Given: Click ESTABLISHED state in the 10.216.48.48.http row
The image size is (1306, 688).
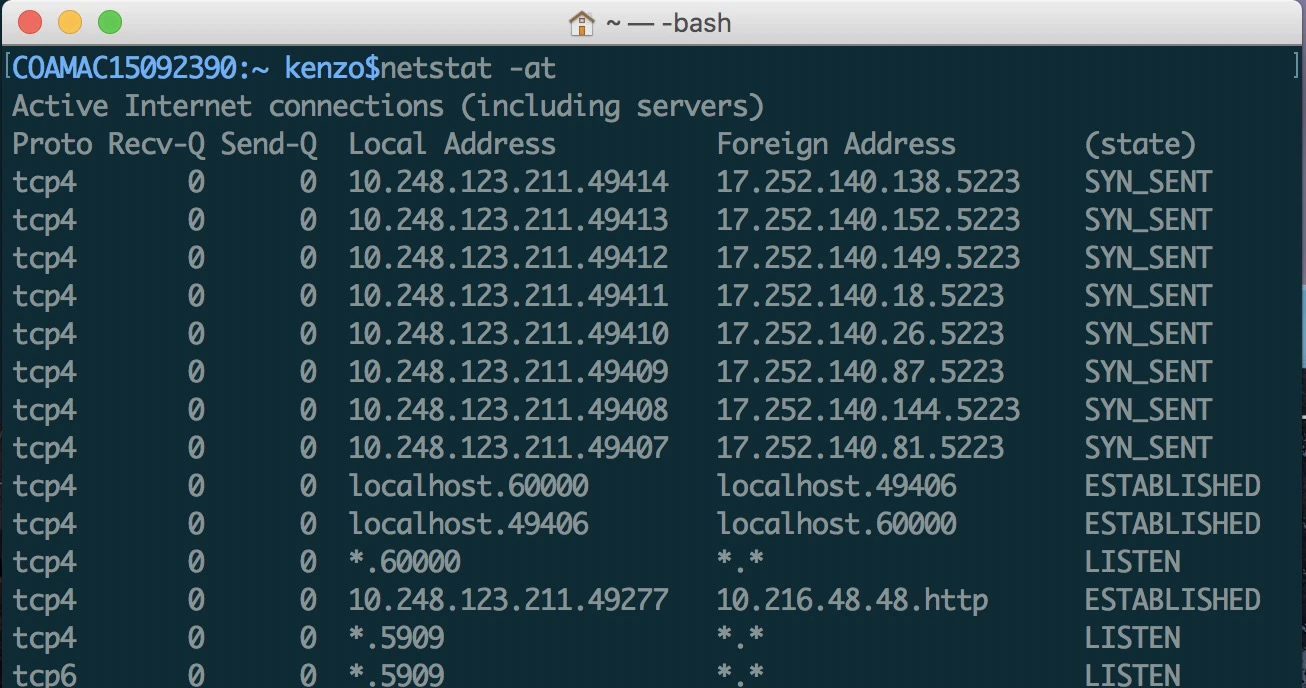Looking at the screenshot, I should click(1172, 600).
